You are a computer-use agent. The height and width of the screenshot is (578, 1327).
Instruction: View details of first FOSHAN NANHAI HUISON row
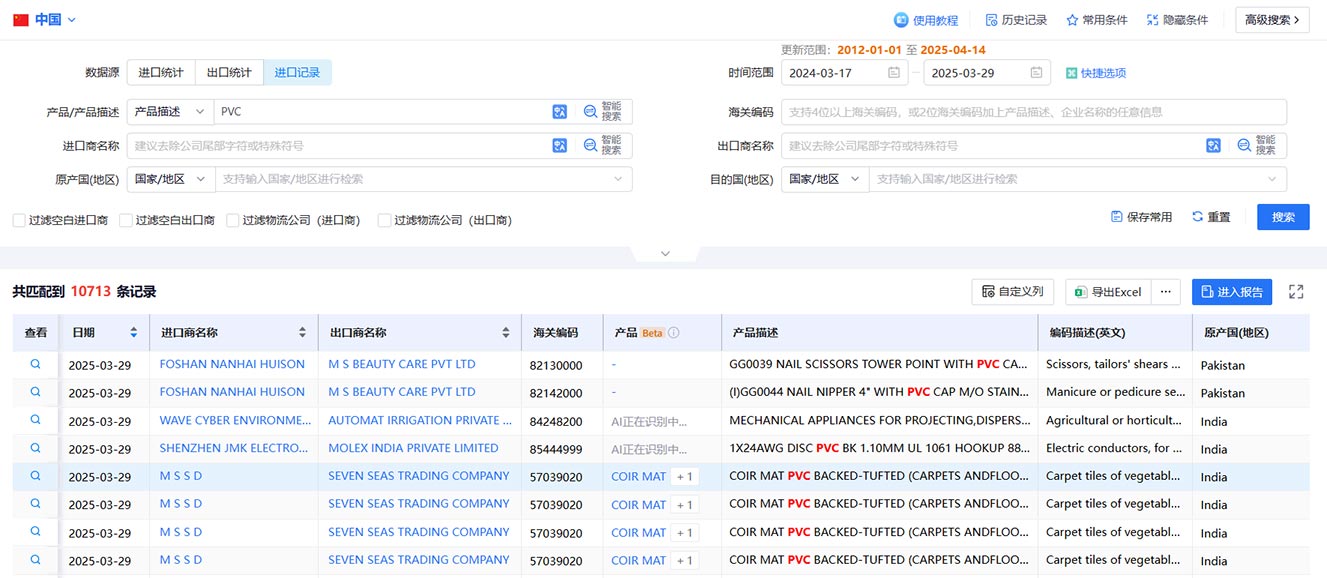[x=35, y=364]
